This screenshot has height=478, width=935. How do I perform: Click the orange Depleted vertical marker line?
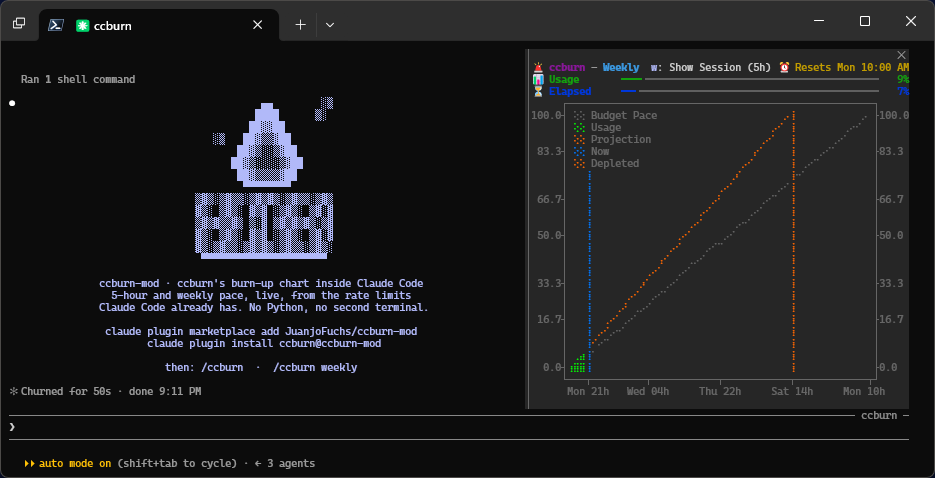point(793,241)
